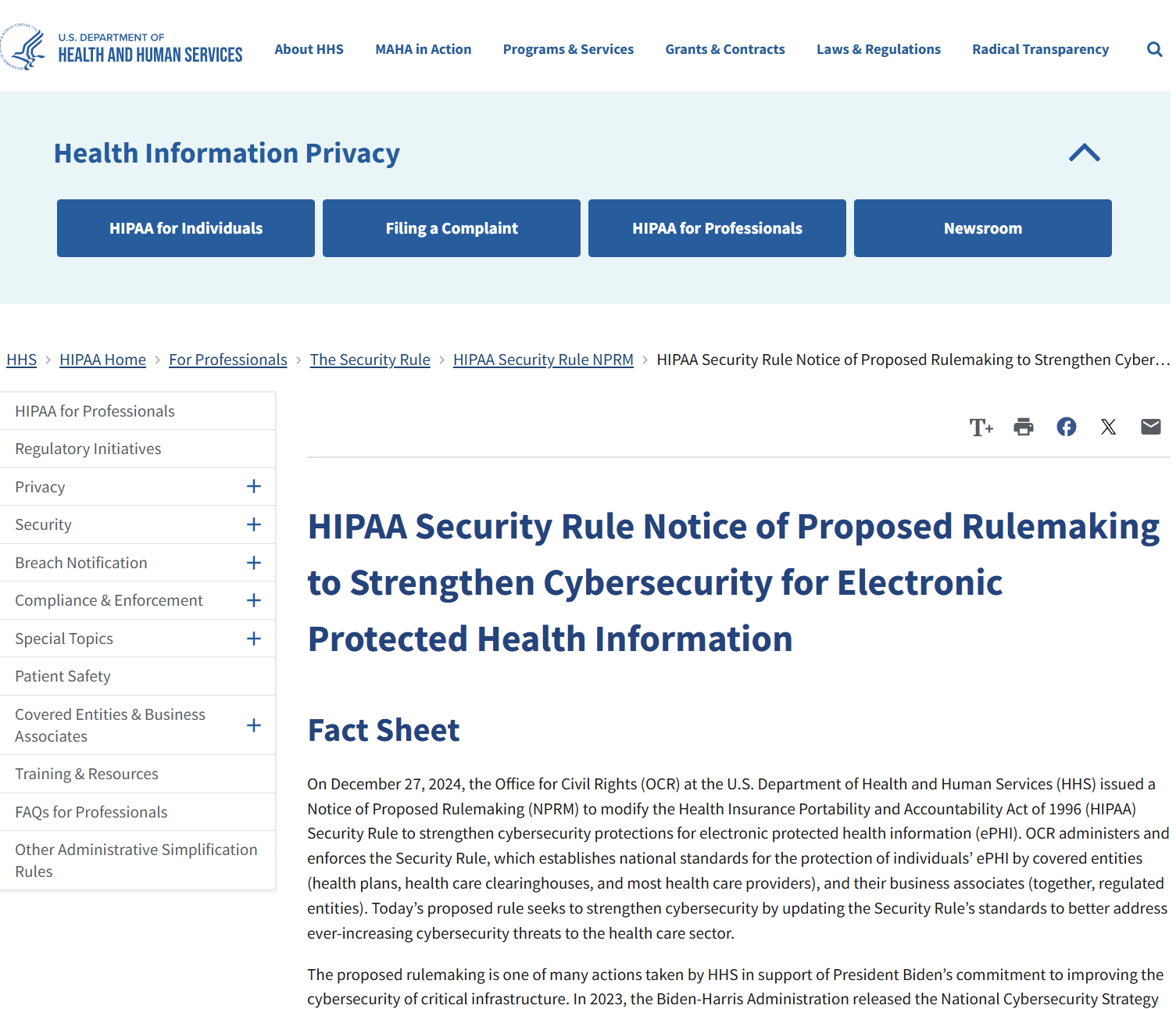This screenshot has width=1176, height=1009.
Task: Click the HHS eagle logo
Action: tap(23, 47)
